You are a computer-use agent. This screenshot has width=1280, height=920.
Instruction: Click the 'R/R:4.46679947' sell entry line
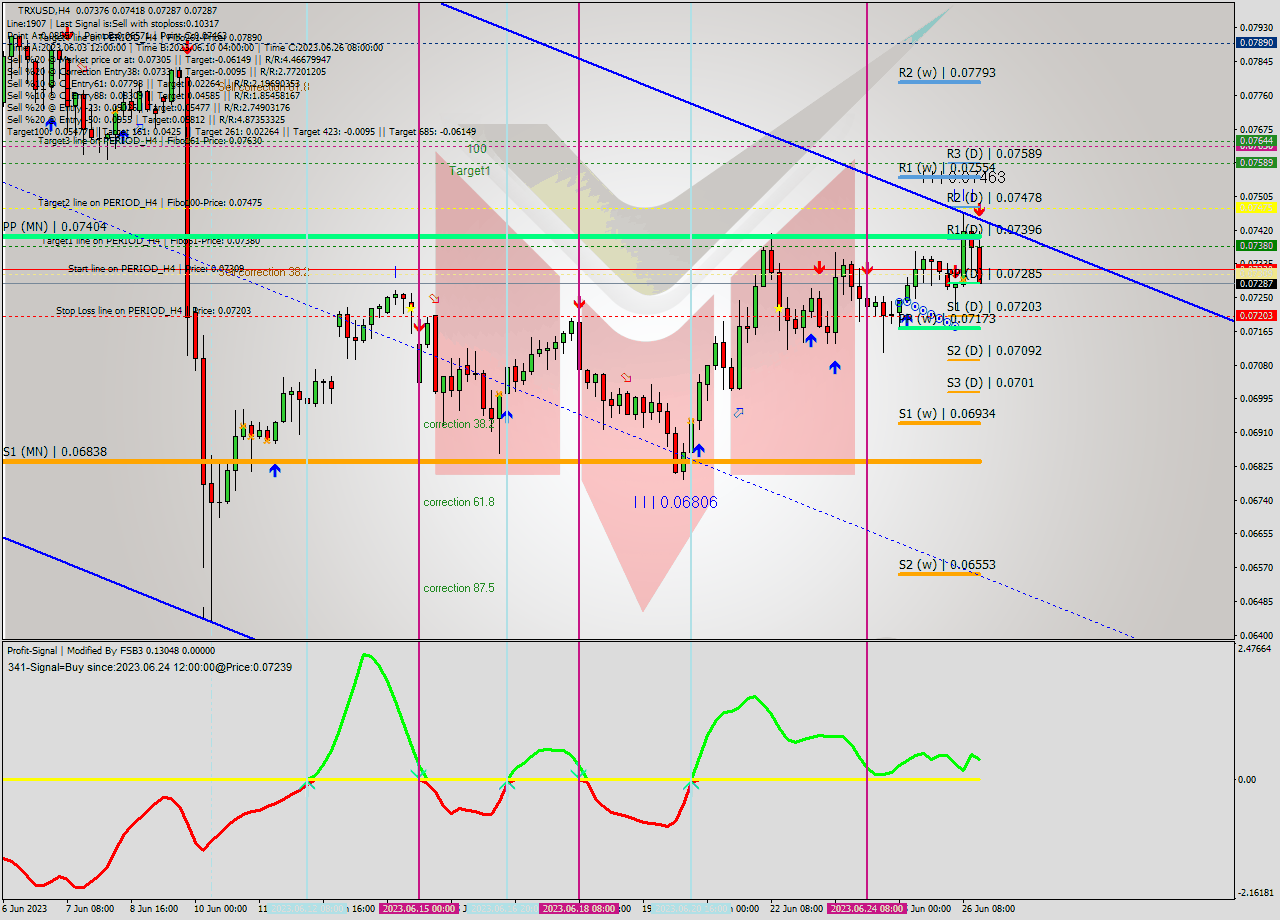[x=169, y=59]
